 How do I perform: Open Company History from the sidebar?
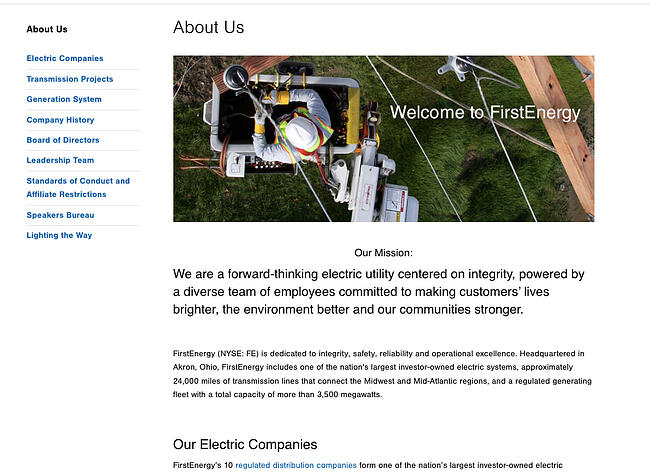60,120
